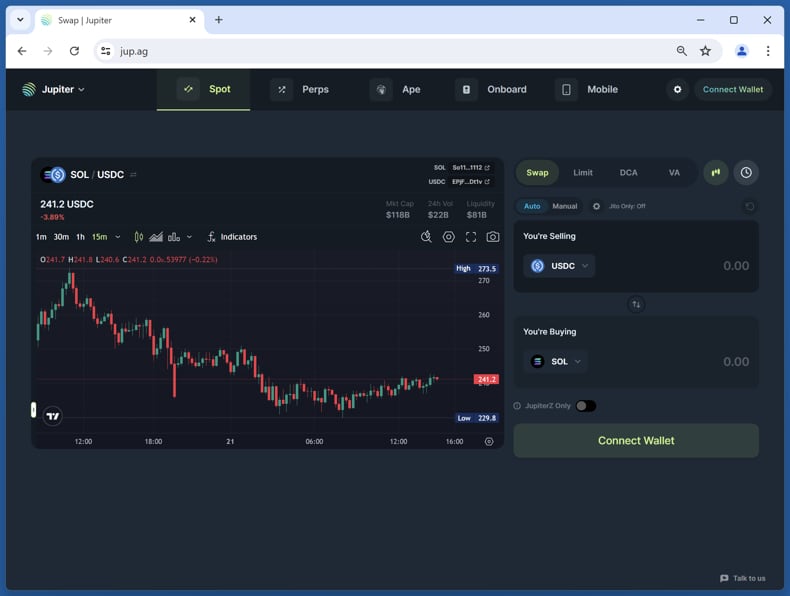
Task: Select candlestick chart style icon
Action: click(139, 237)
